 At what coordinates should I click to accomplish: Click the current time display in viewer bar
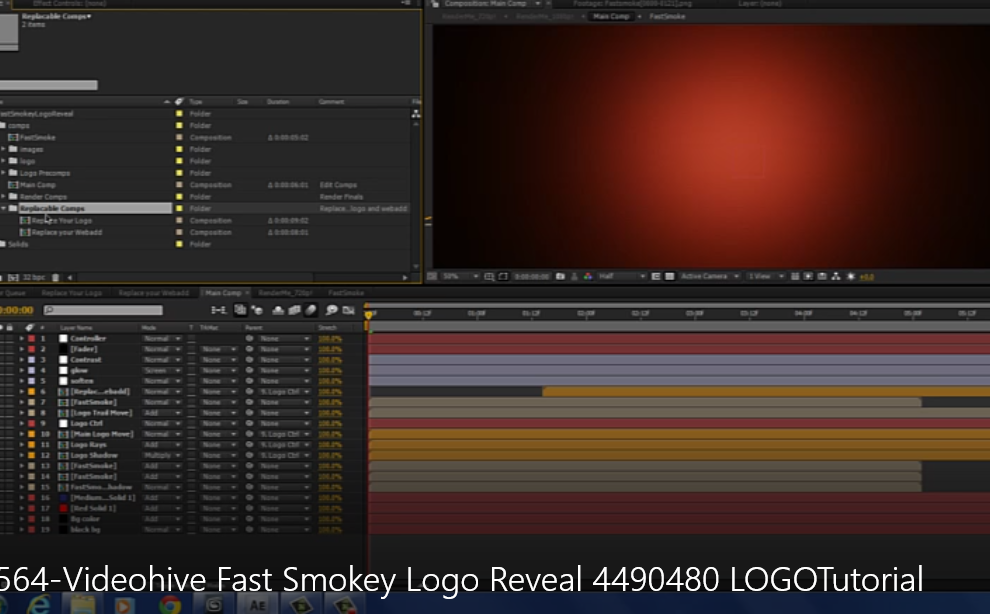[x=531, y=276]
